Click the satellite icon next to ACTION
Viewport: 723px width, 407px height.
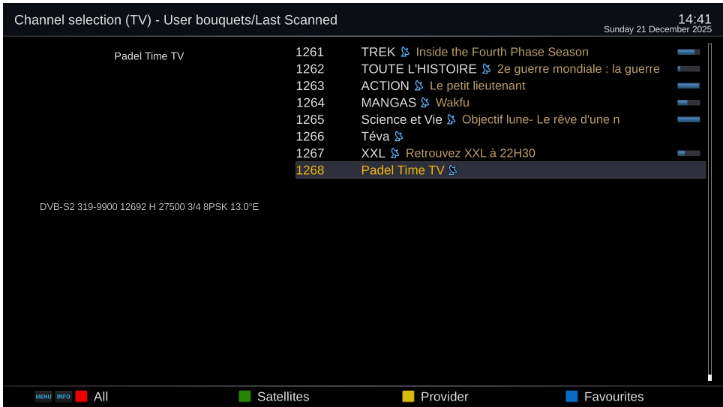pyautogui.click(x=419, y=86)
